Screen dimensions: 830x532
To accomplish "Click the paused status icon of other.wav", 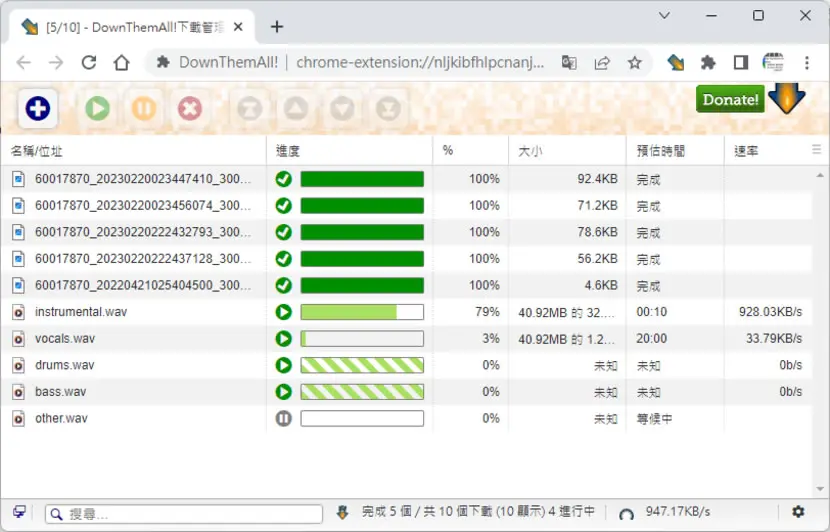I will [x=284, y=418].
